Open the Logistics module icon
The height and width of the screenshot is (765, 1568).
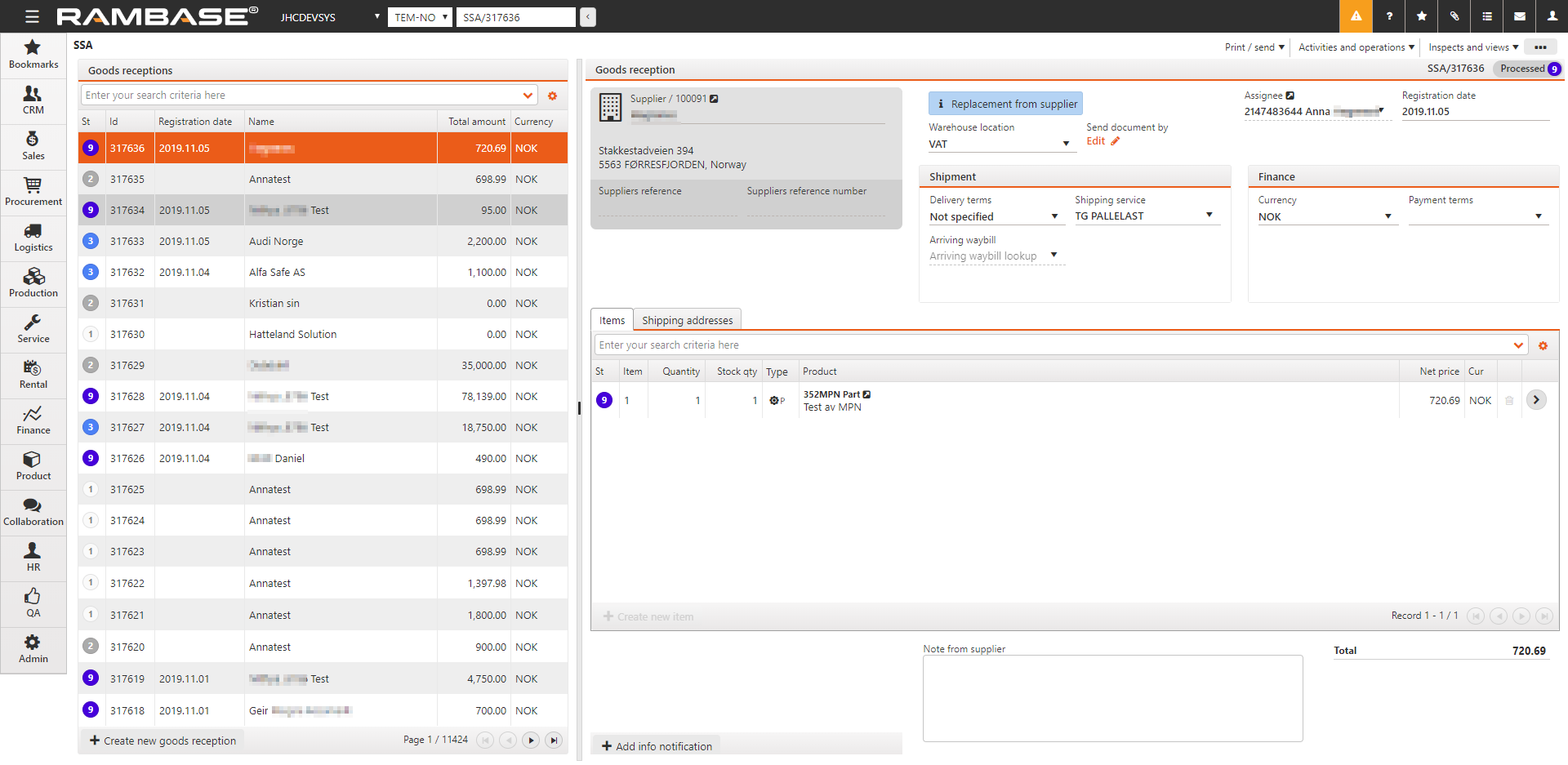pos(33,238)
